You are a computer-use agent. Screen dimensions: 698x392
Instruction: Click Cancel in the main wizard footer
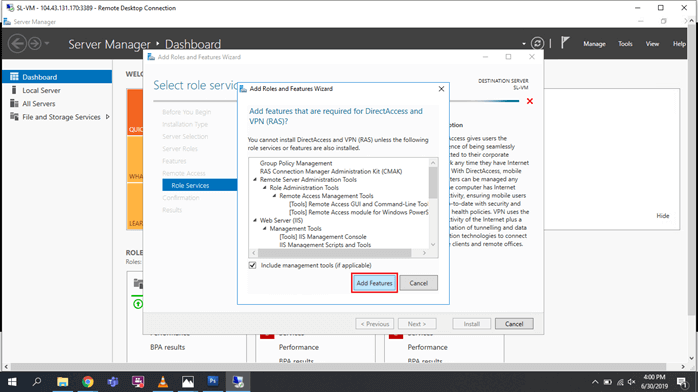[x=514, y=324]
